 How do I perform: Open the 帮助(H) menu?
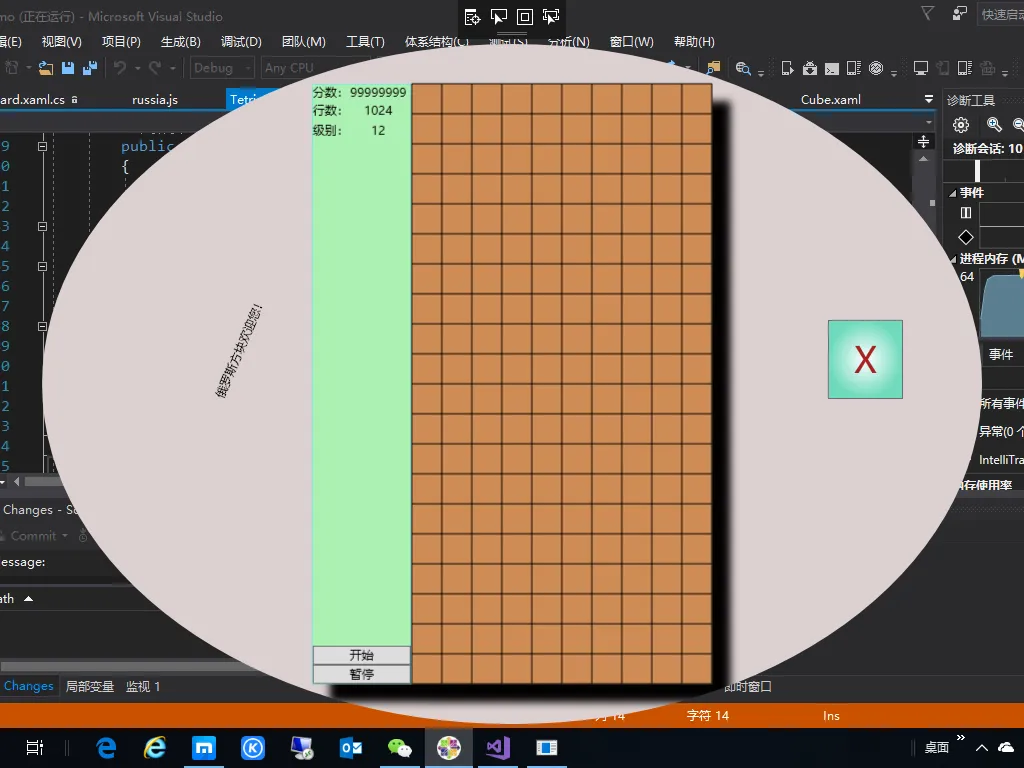[694, 42]
